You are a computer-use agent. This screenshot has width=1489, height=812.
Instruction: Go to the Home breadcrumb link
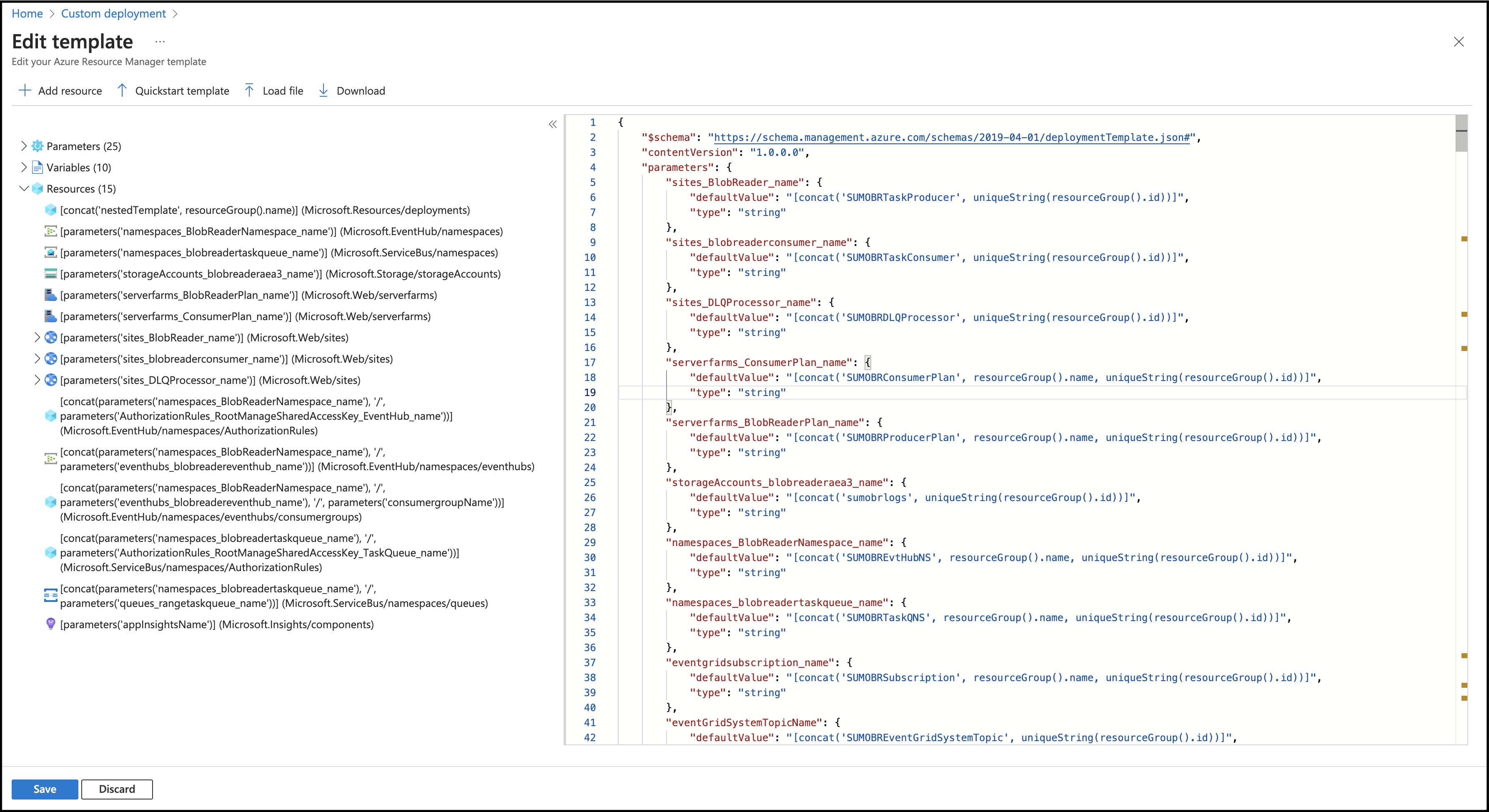point(27,13)
